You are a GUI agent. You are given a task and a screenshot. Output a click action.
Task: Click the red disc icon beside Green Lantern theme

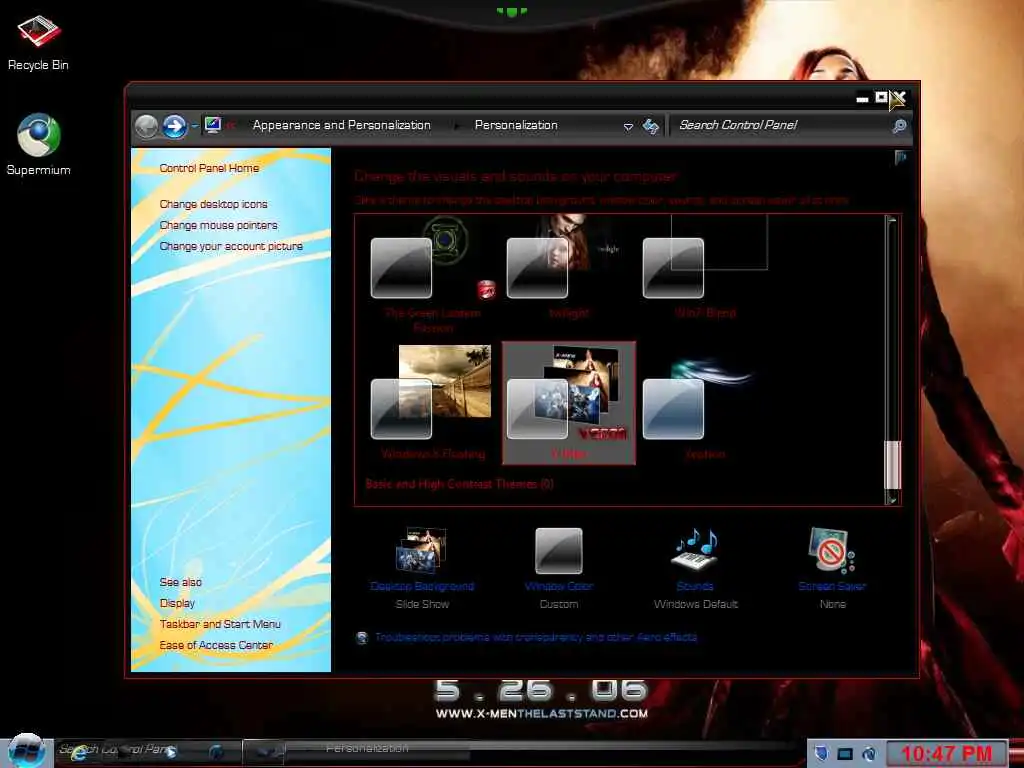pyautogui.click(x=486, y=289)
